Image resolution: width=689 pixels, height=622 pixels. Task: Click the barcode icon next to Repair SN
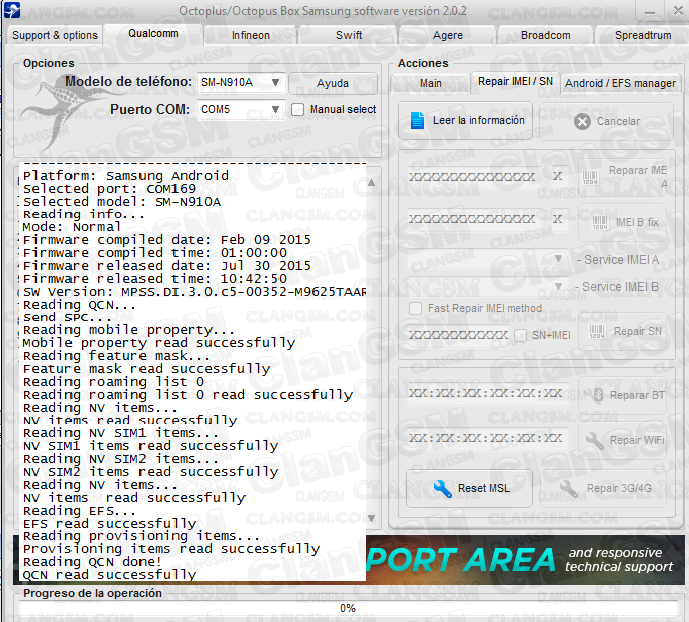coord(597,332)
